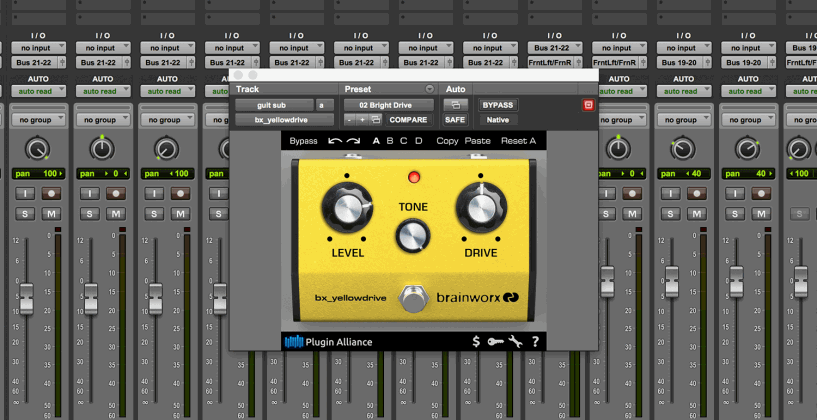Open the wrench settings icon
Screen dimensions: 817x420
coord(515,342)
